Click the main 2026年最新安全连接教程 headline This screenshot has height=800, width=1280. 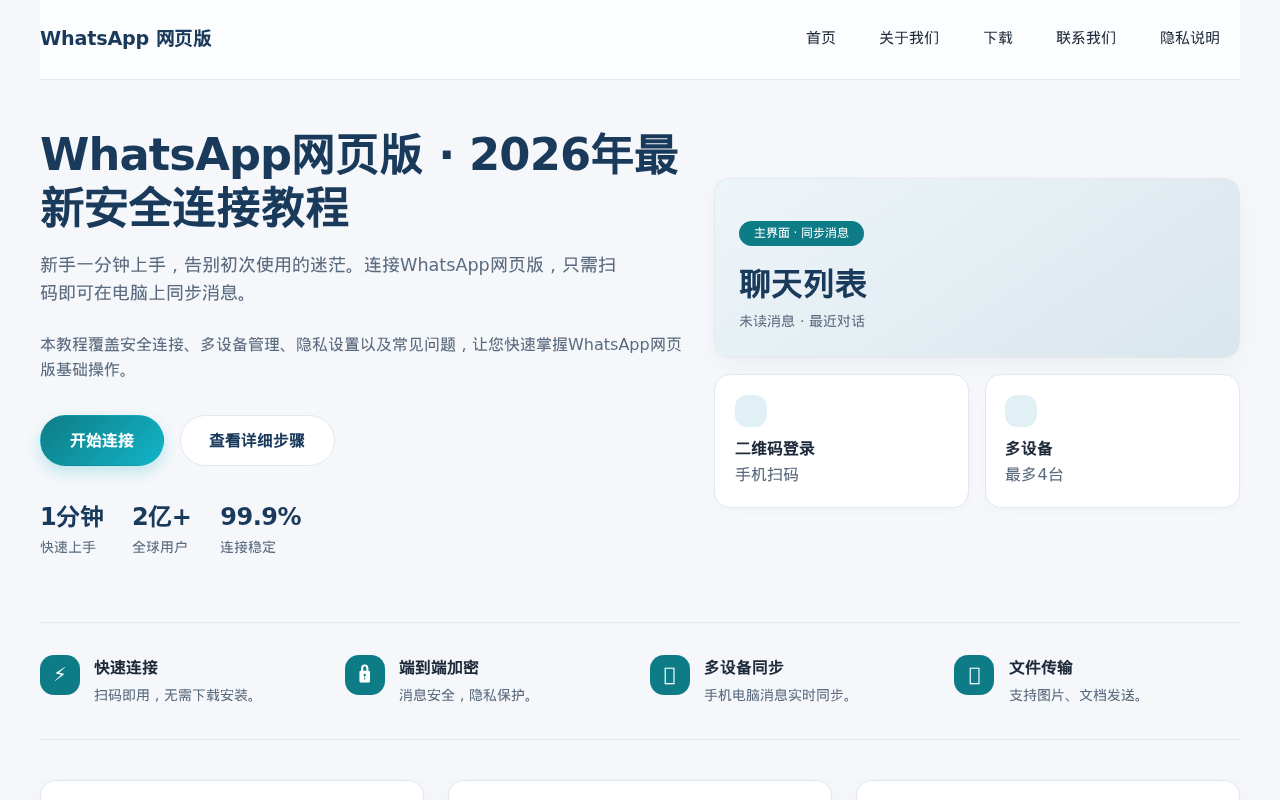tap(360, 181)
